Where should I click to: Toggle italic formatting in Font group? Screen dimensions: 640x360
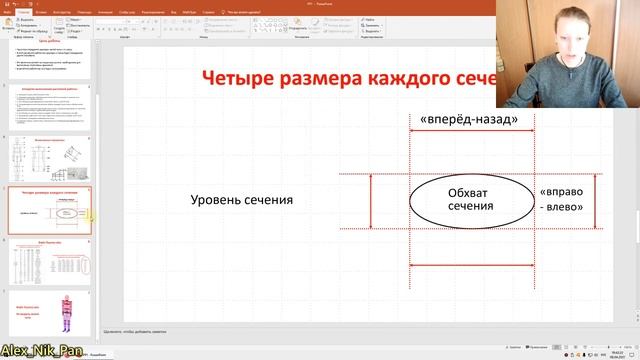coord(104,29)
